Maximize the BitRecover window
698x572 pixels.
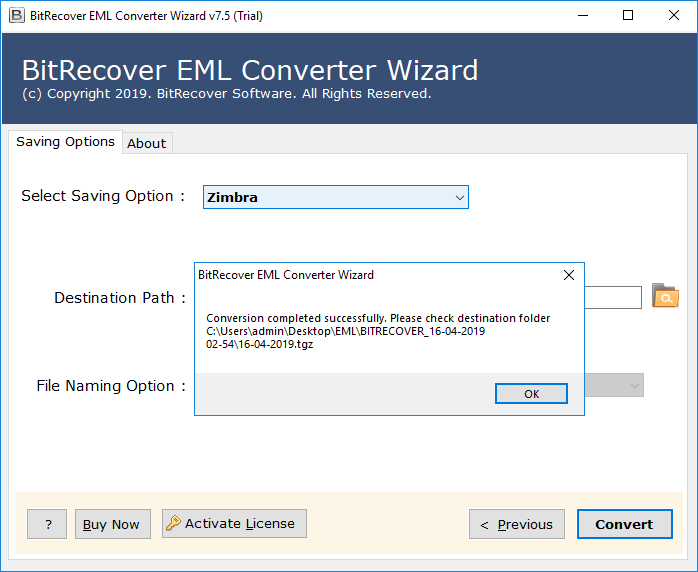628,16
